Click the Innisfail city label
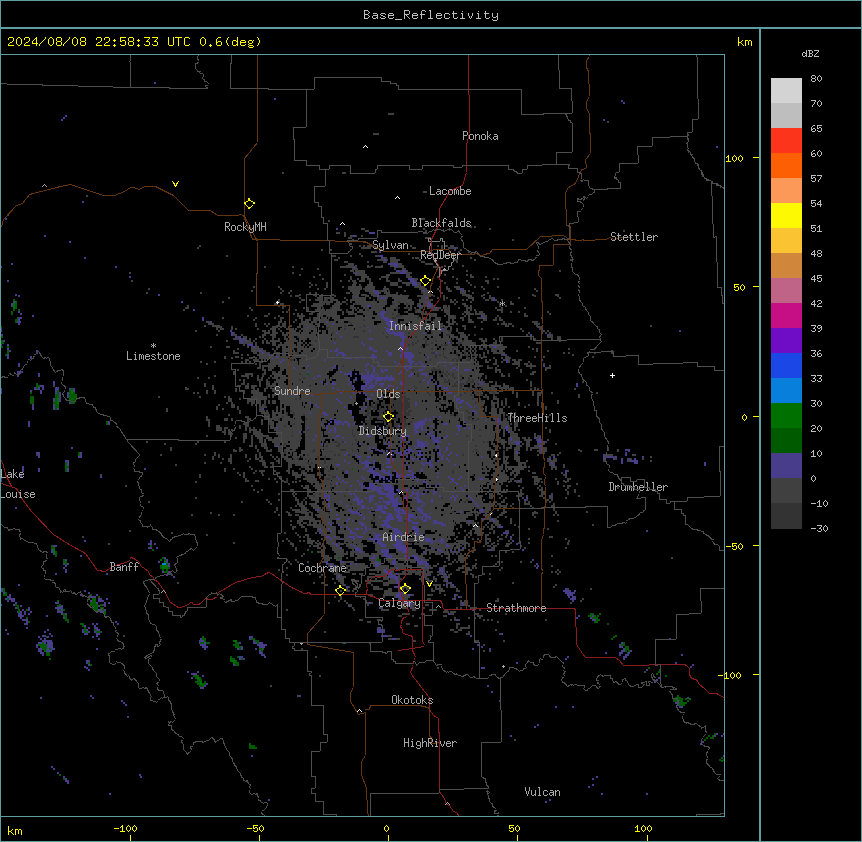 (x=415, y=326)
